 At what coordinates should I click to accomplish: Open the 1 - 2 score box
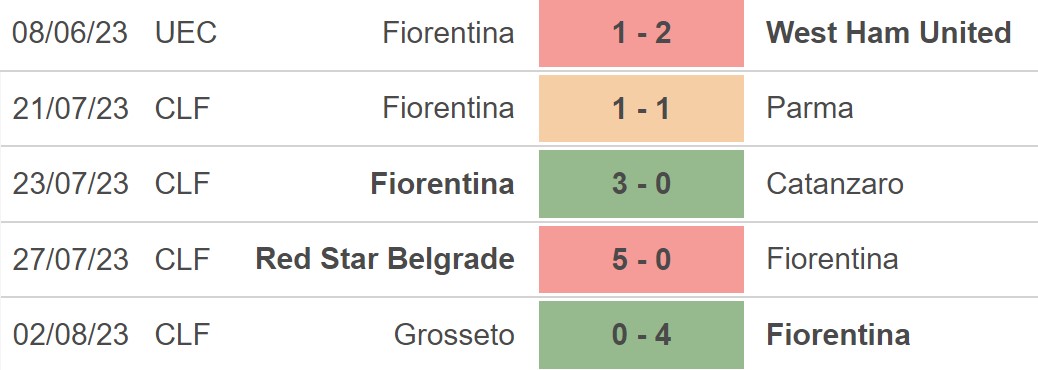(641, 33)
